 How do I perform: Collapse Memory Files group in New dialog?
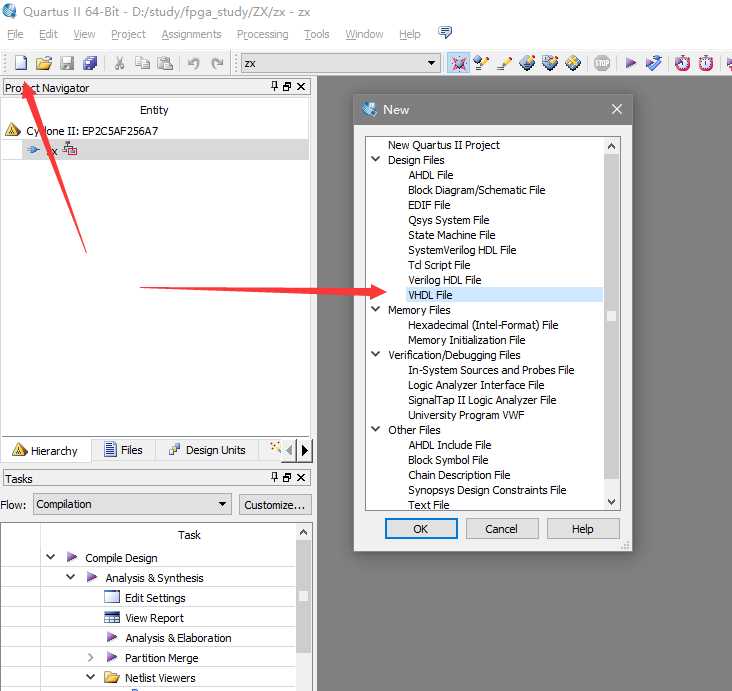[x=375, y=309]
